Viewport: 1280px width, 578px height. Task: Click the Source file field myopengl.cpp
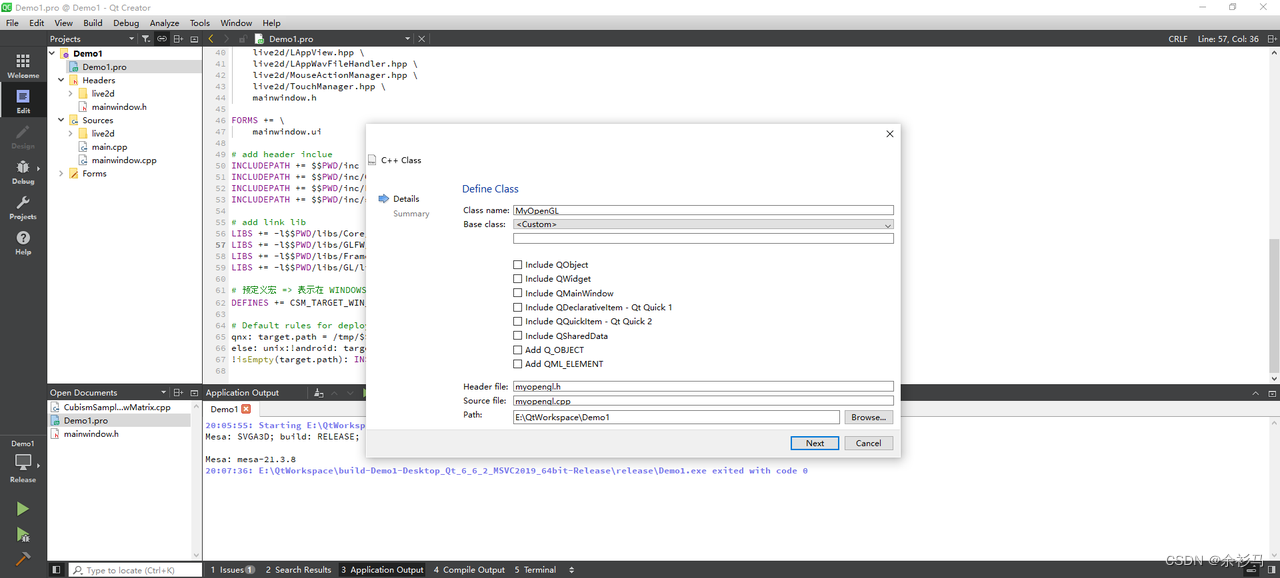point(703,401)
